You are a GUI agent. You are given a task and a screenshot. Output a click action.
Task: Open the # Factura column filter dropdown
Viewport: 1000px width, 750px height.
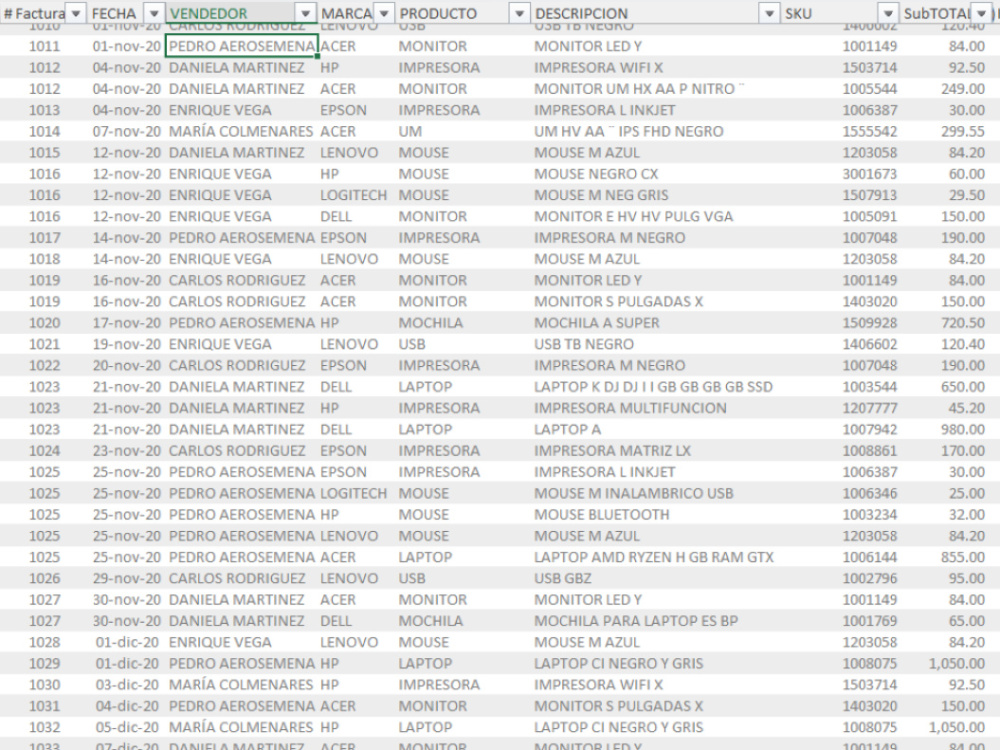76,13
